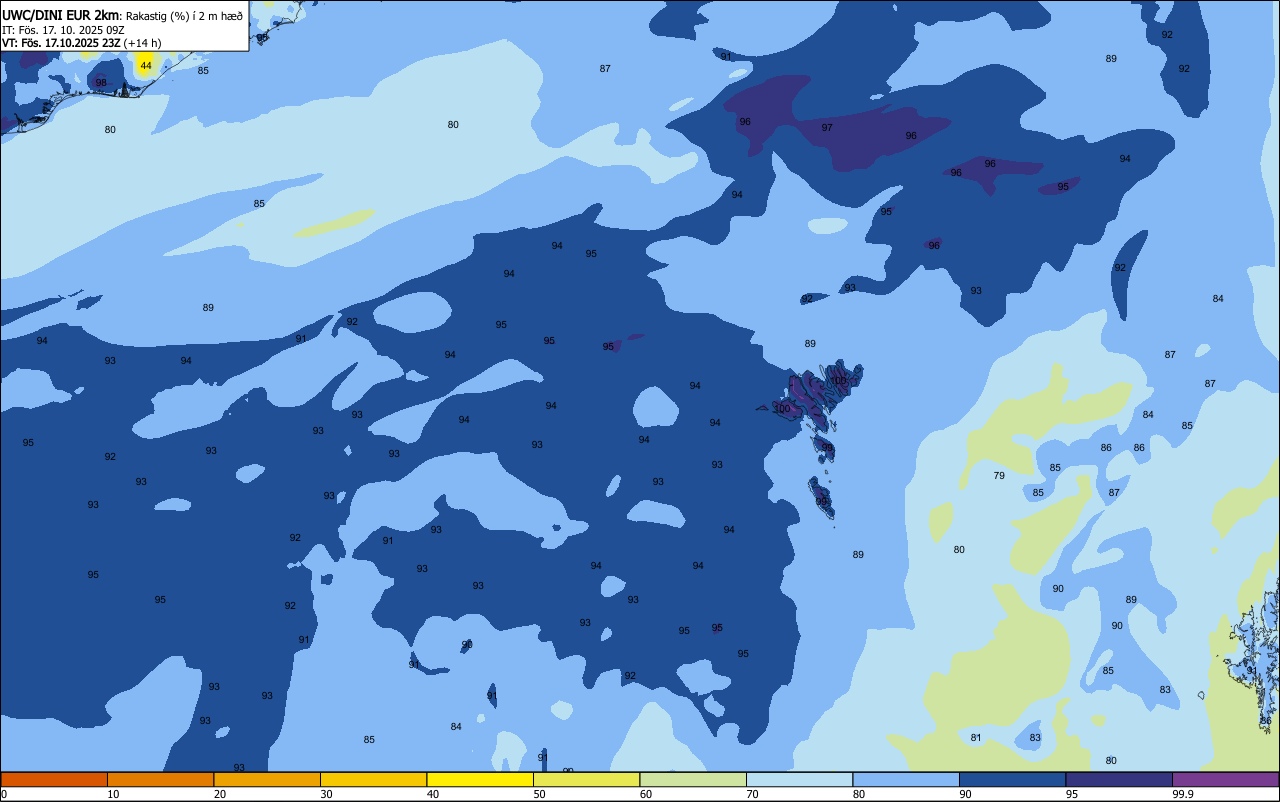This screenshot has width=1280, height=802.
Task: Click the valid time 'VT: Fös. 17.10.2025 23Z'
Action: click(61, 42)
